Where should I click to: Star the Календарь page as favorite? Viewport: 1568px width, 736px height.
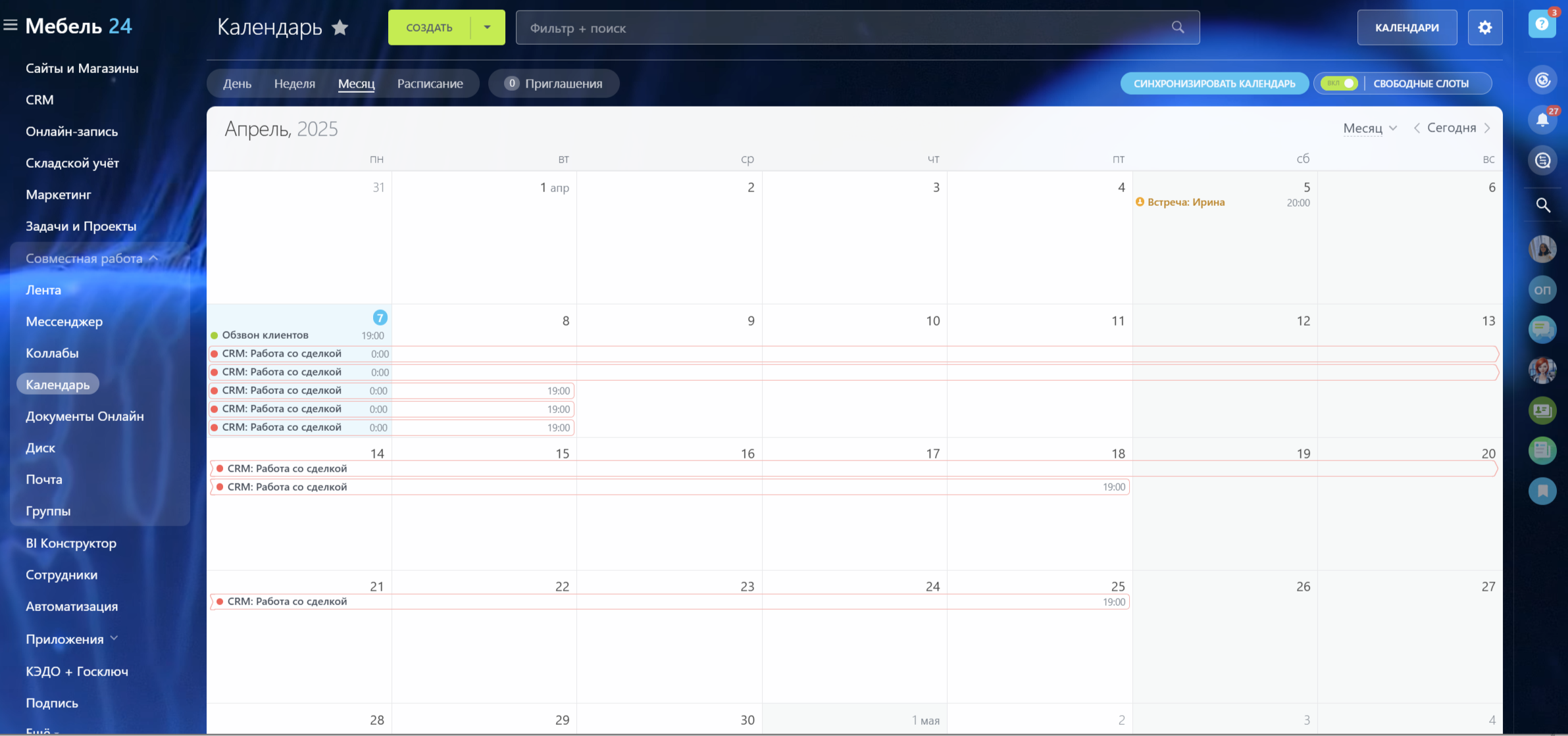pyautogui.click(x=340, y=28)
